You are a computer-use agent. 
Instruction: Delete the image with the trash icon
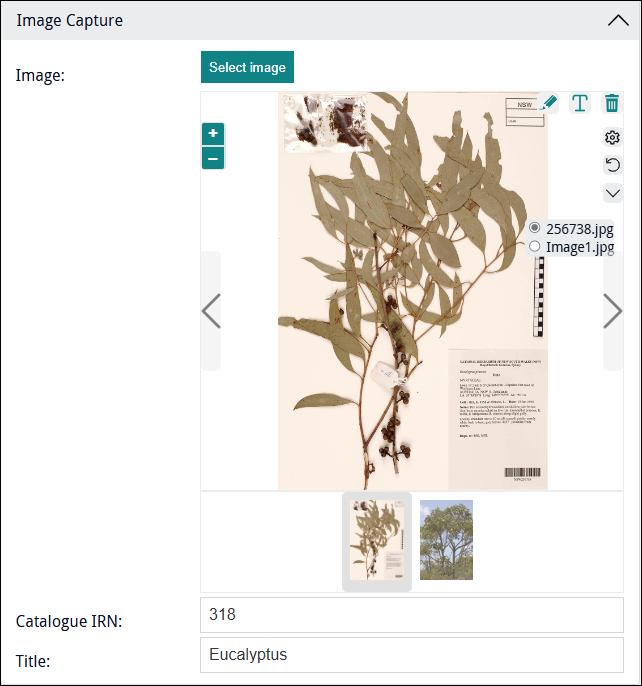pos(612,103)
